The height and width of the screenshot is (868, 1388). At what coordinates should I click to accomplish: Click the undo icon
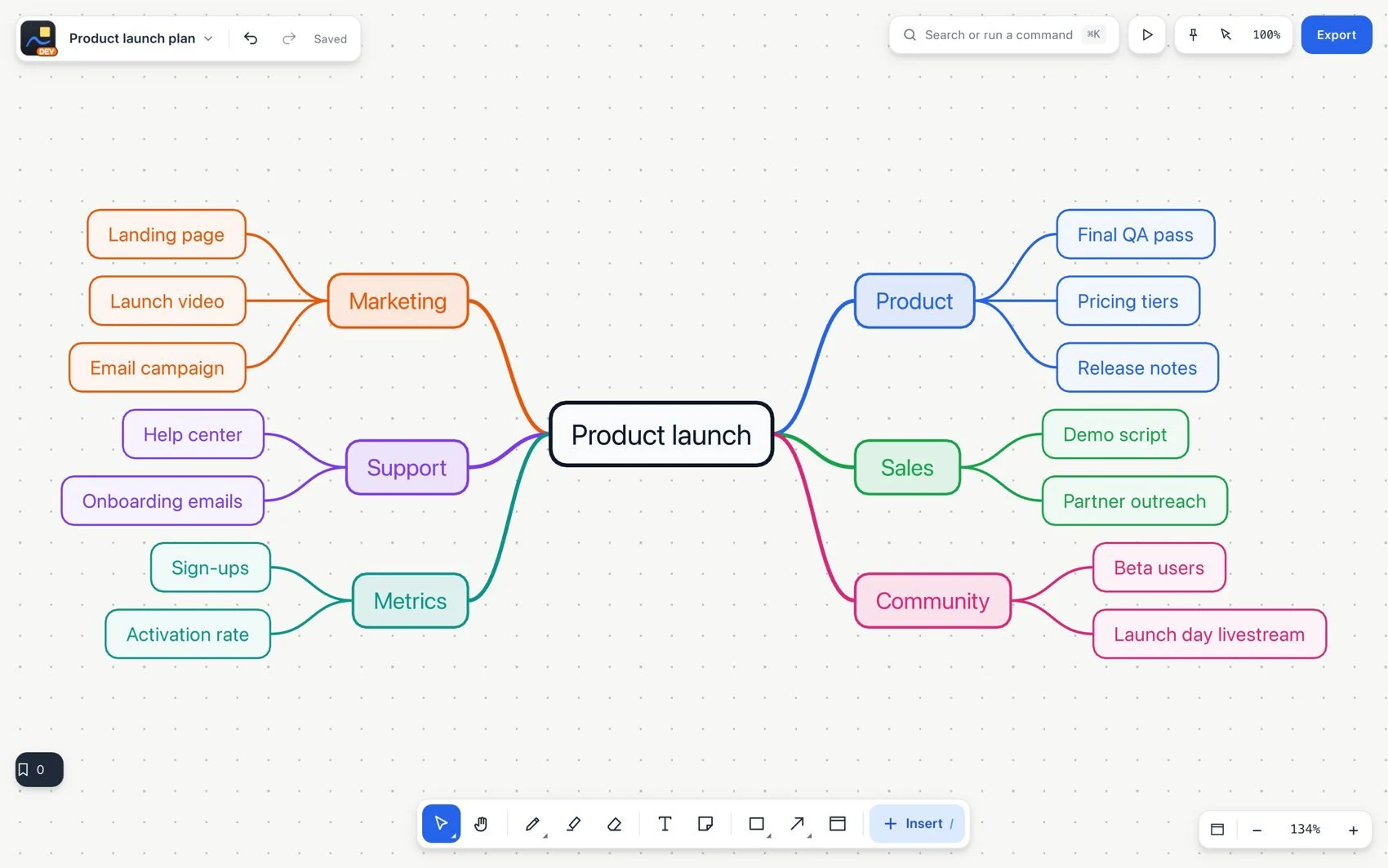tap(251, 38)
